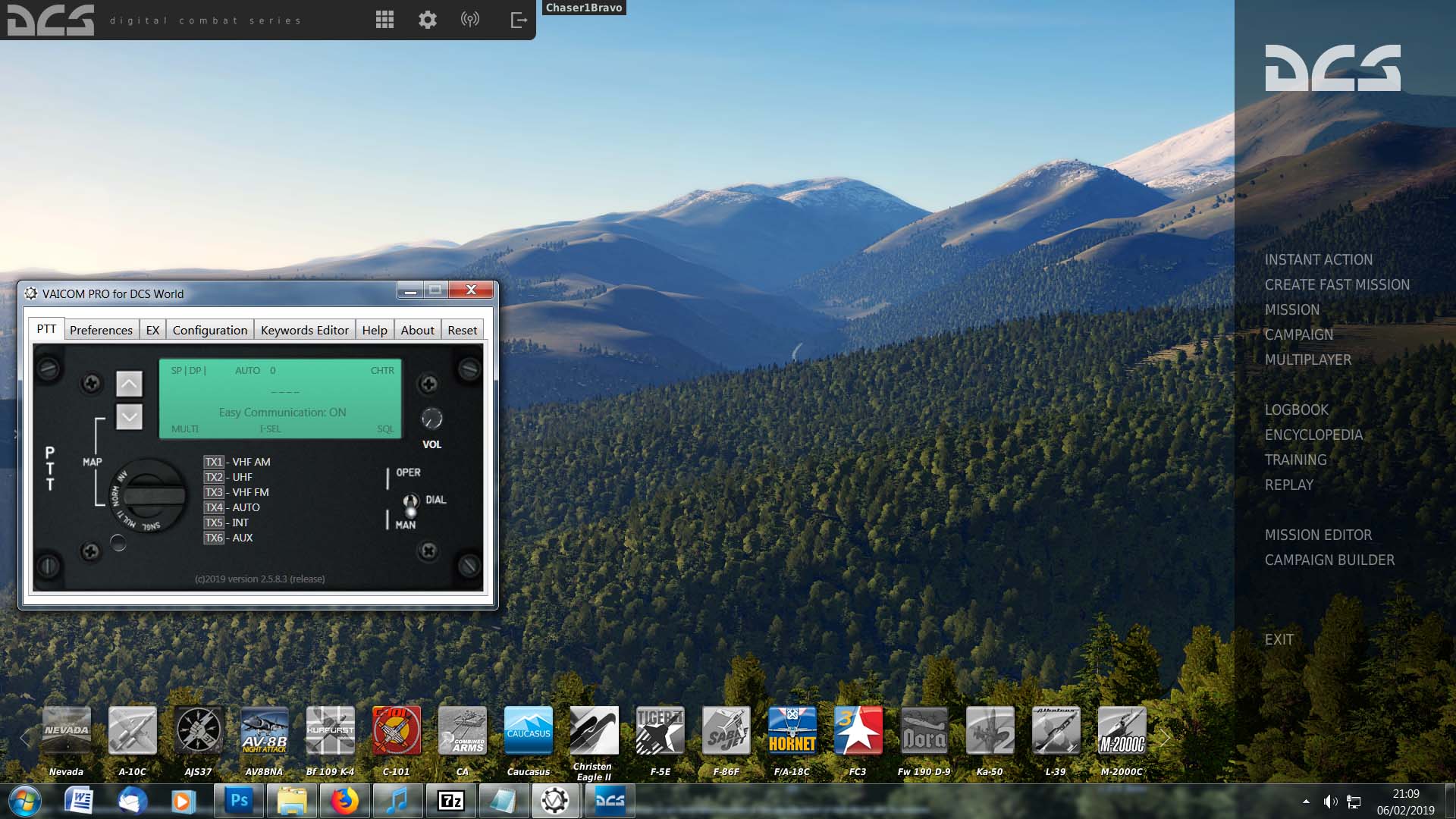Adjust the VOL knob
This screenshot has width=1456, height=819.
431,418
